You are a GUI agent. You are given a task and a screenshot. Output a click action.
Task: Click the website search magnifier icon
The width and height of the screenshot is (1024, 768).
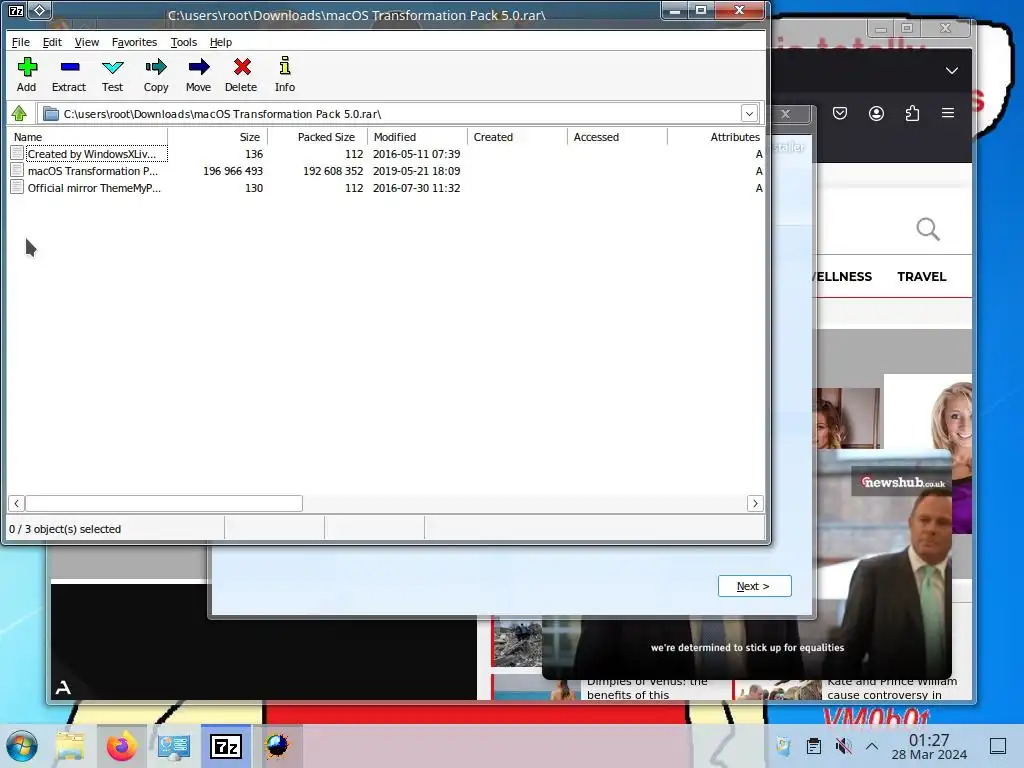(x=928, y=229)
